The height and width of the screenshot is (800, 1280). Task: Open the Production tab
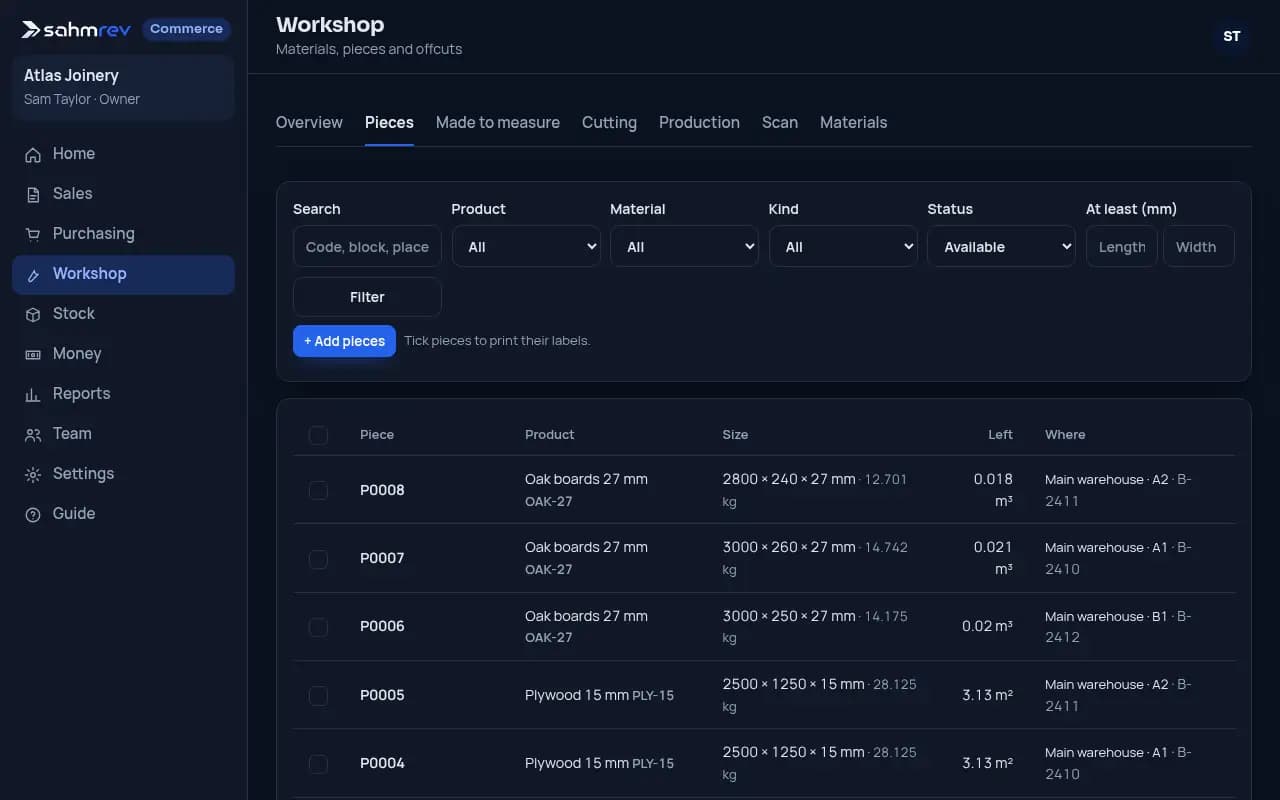[699, 122]
